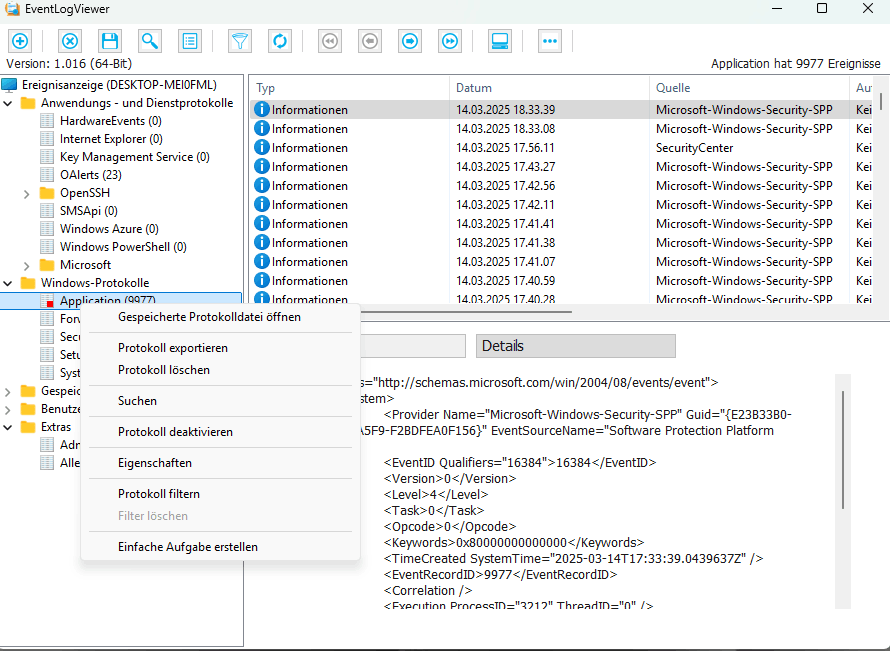Expand the OpenSSH folder
890x651 pixels.
point(27,193)
